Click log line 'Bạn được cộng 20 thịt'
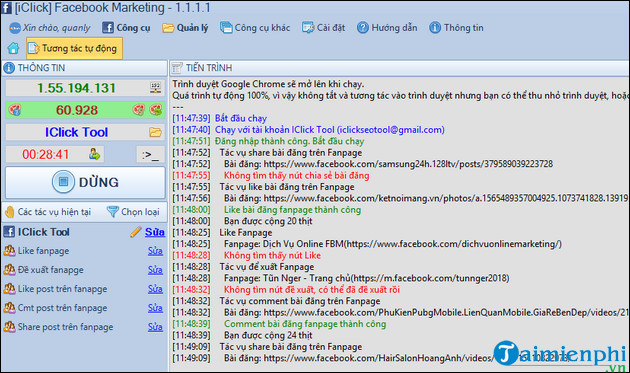630x373 pixels. (x=242, y=221)
